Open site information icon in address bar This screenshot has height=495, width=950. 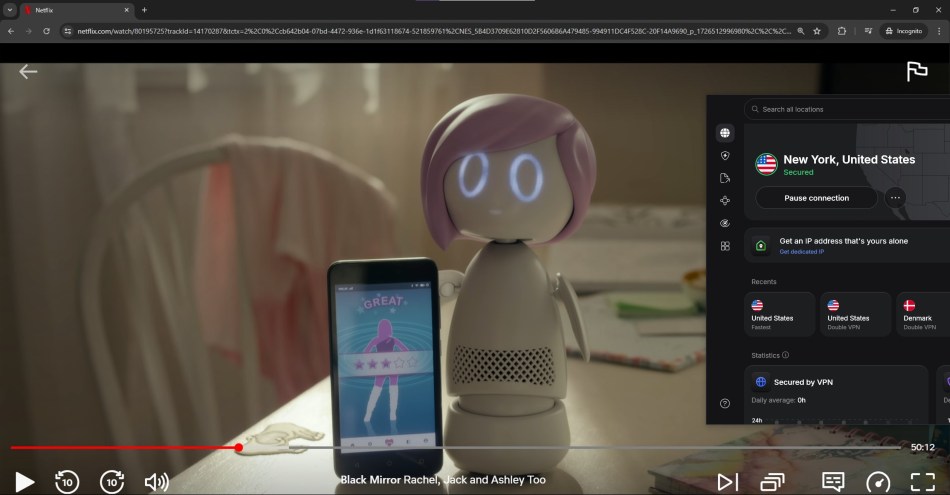68,31
